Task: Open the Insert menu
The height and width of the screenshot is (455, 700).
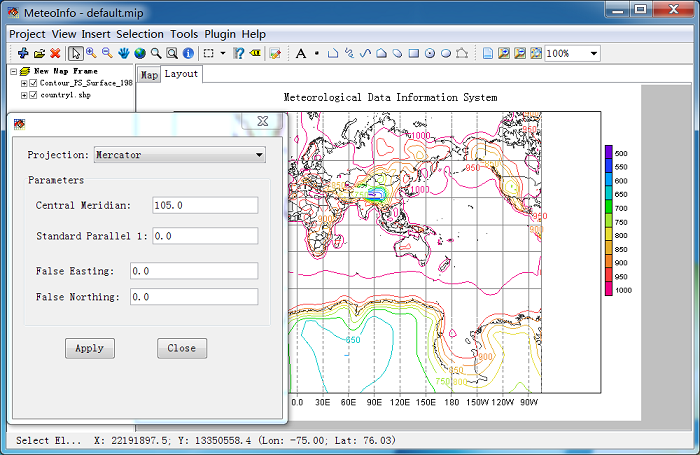Action: (96, 34)
